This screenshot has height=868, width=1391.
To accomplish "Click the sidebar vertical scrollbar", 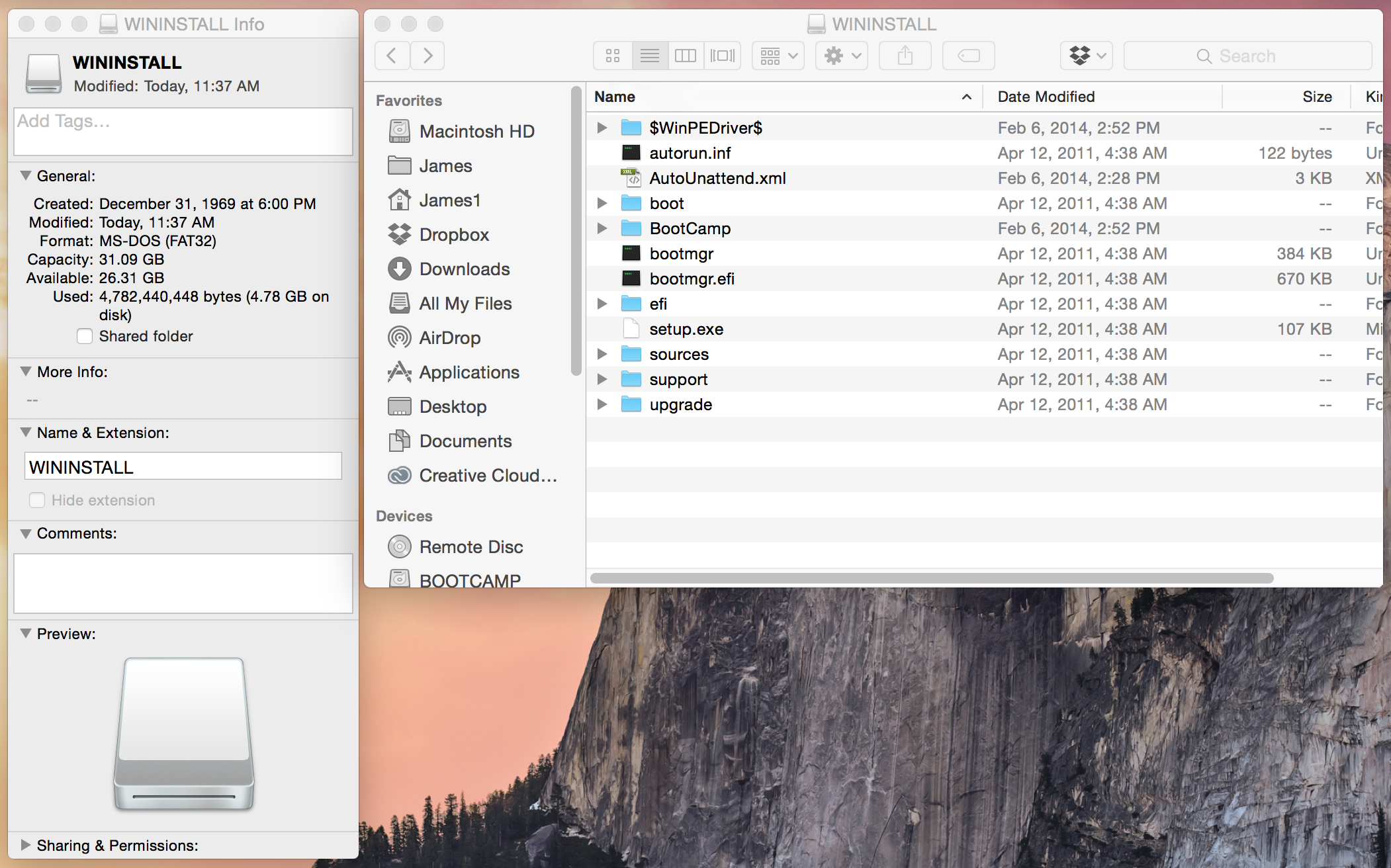I will point(576,231).
